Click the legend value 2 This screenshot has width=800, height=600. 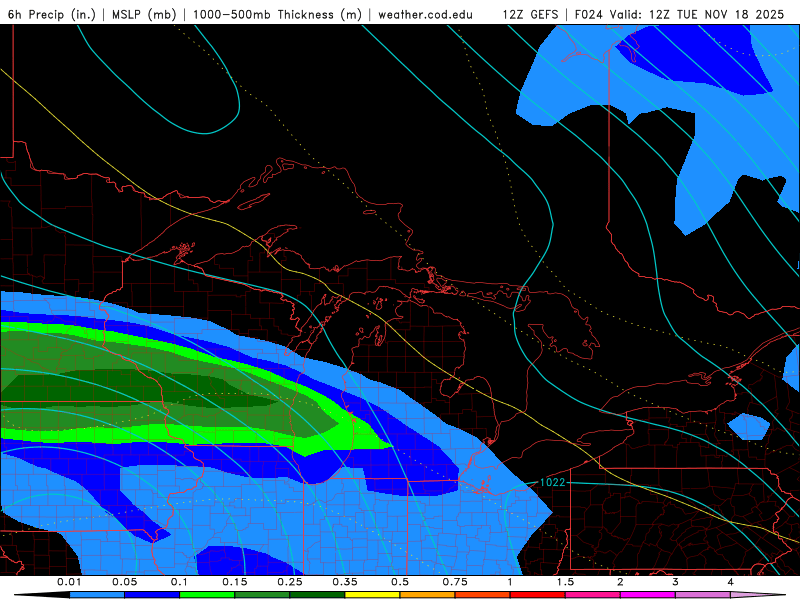point(620,582)
